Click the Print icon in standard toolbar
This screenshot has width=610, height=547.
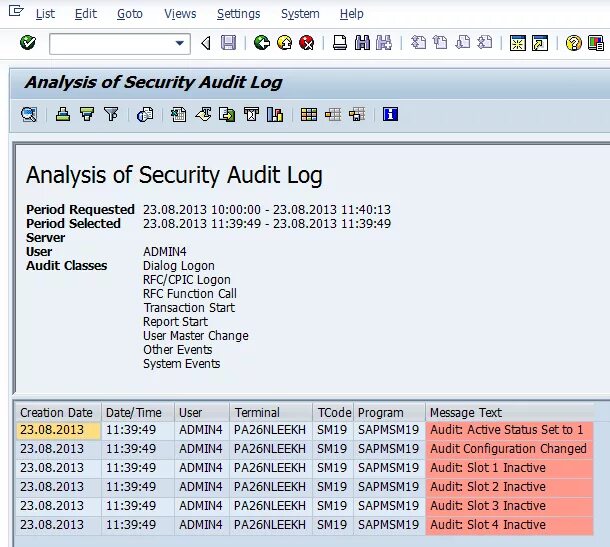[340, 42]
